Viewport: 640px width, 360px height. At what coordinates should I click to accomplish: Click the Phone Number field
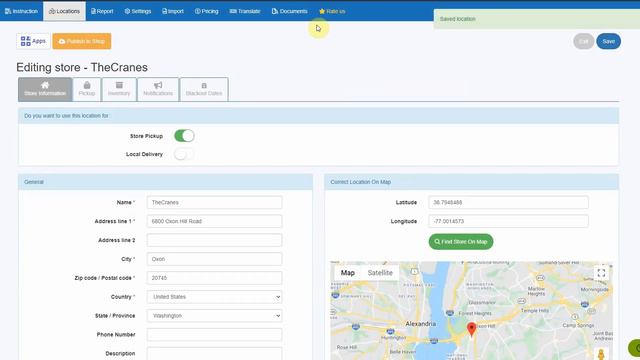(x=214, y=335)
